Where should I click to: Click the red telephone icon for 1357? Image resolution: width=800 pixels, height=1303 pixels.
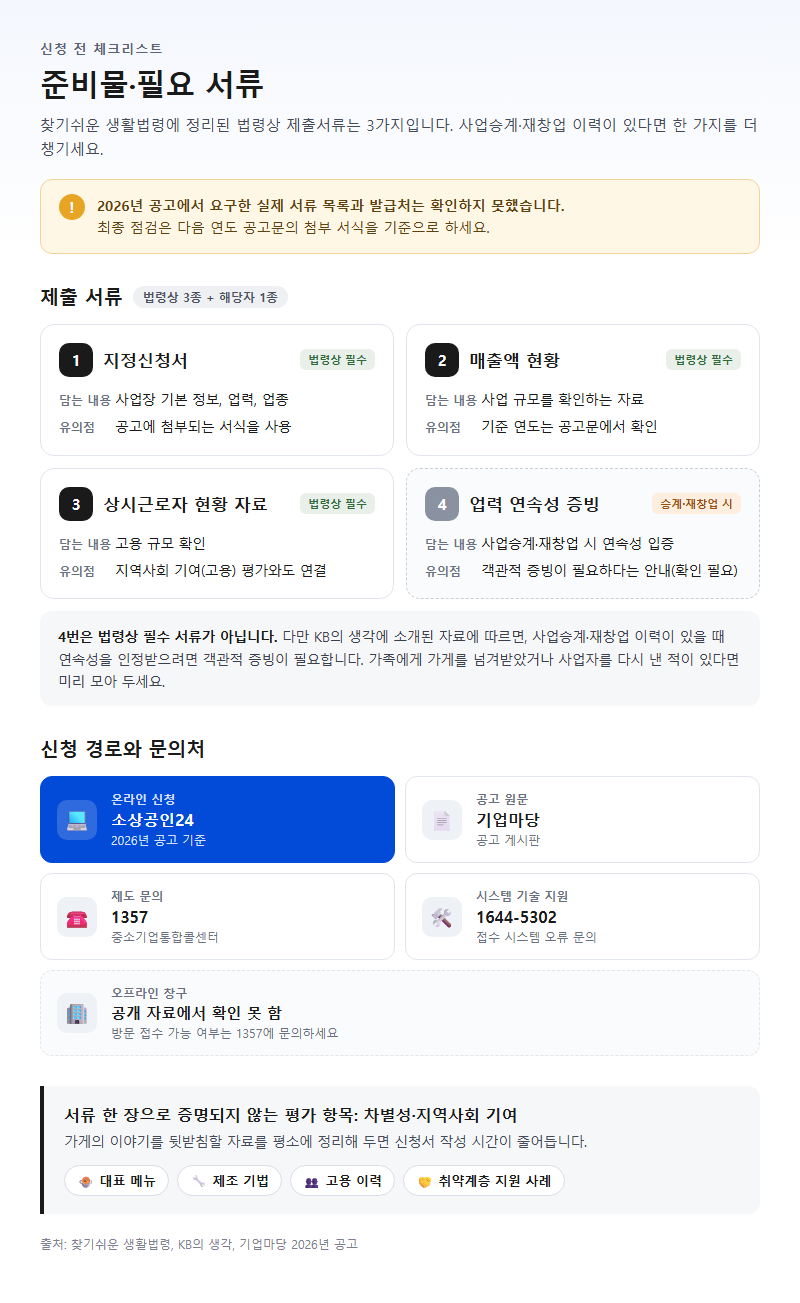click(77, 917)
